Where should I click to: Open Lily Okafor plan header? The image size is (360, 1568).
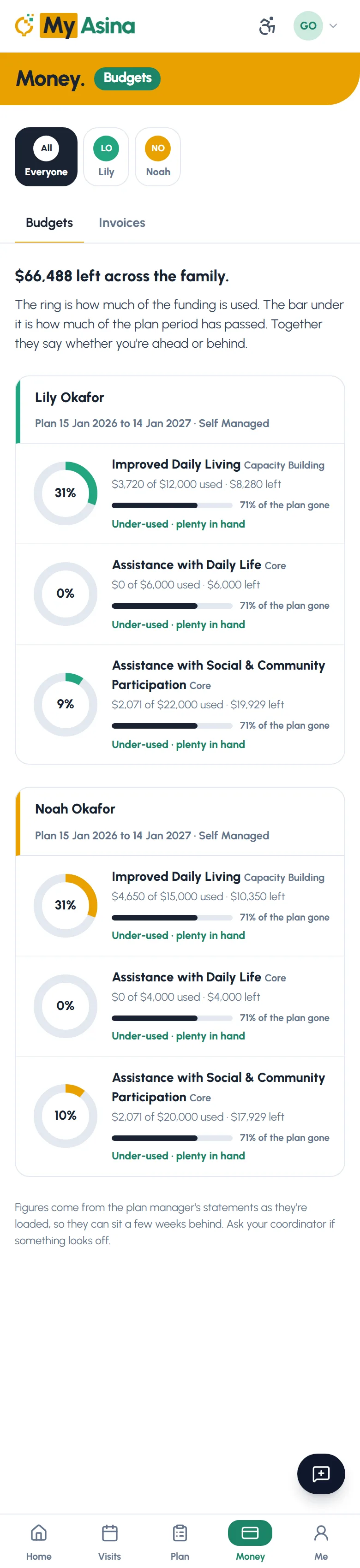(180, 410)
